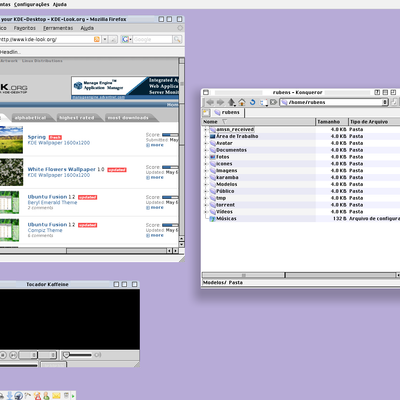Click the globe icon in panel
The width and height of the screenshot is (400, 400).
19,396
